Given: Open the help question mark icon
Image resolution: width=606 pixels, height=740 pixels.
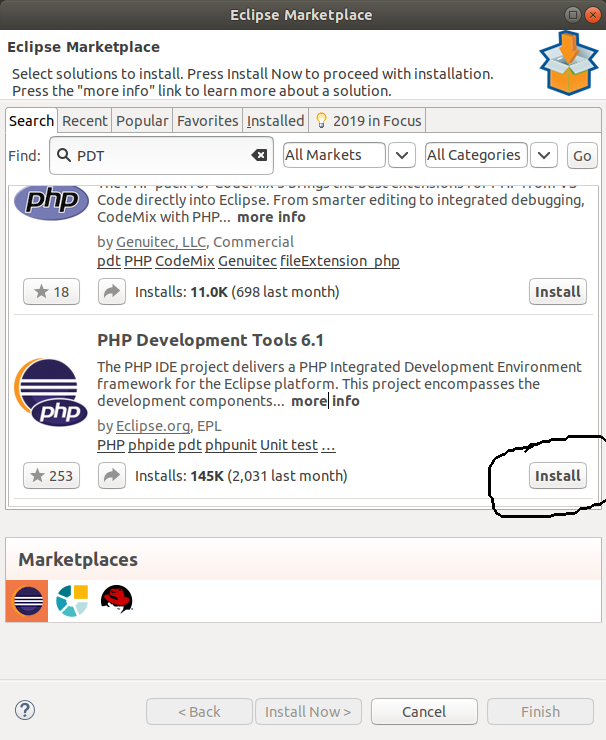Looking at the screenshot, I should pyautogui.click(x=25, y=710).
